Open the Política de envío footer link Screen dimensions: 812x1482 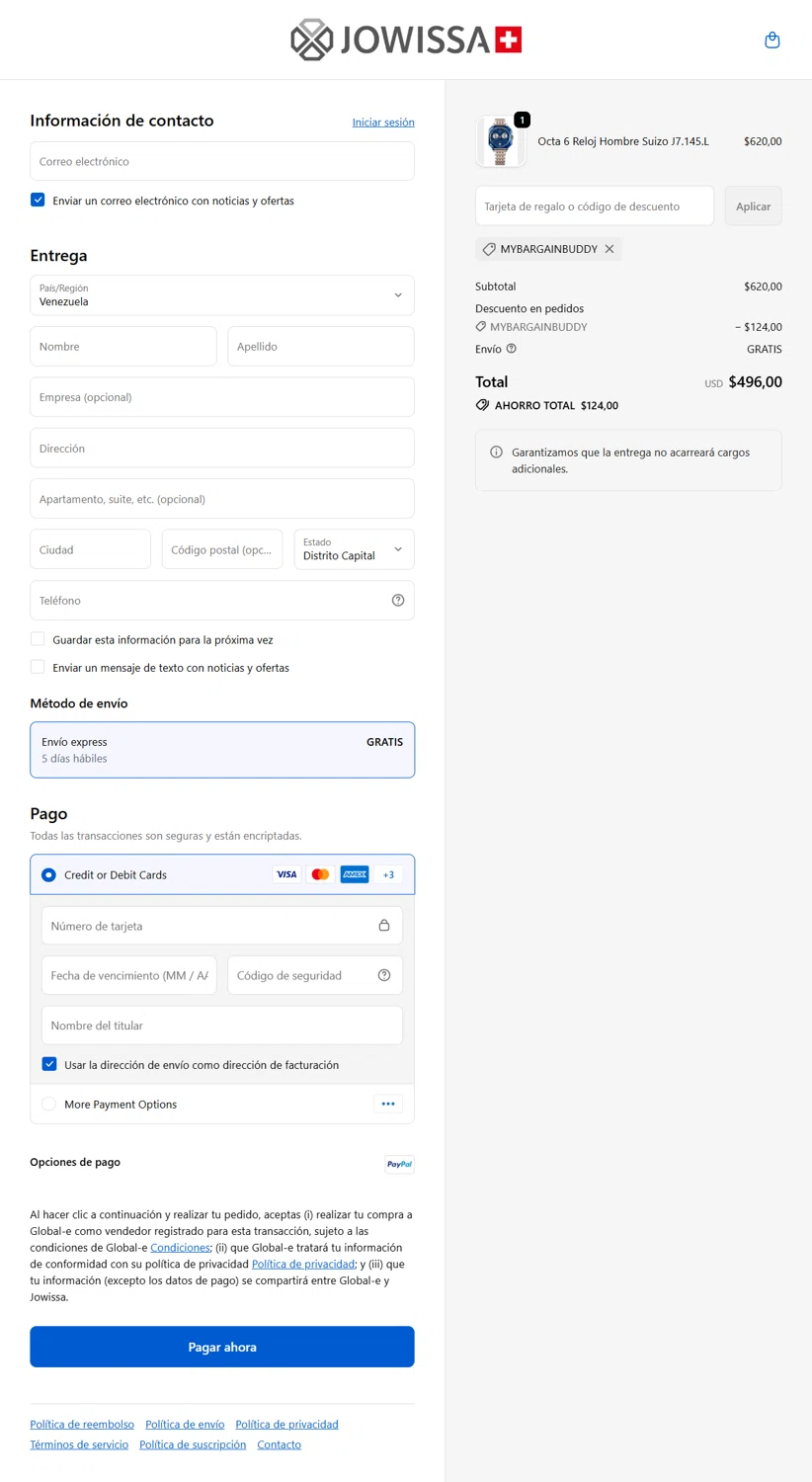click(185, 1425)
